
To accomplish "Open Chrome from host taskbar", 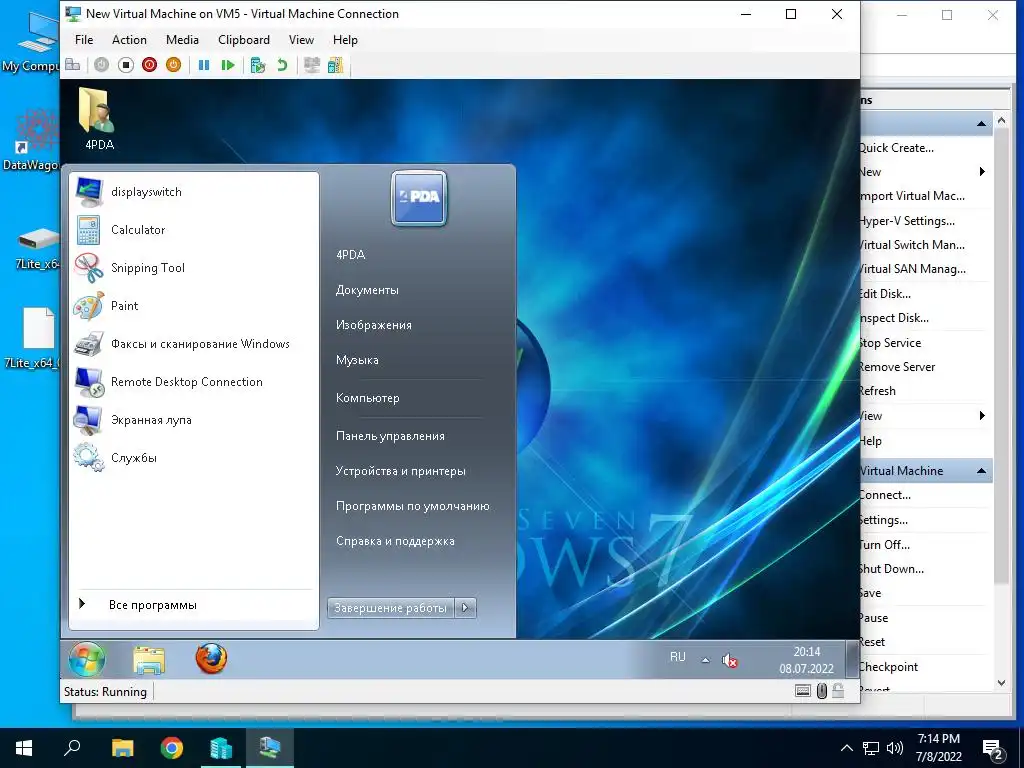I will pos(172,748).
